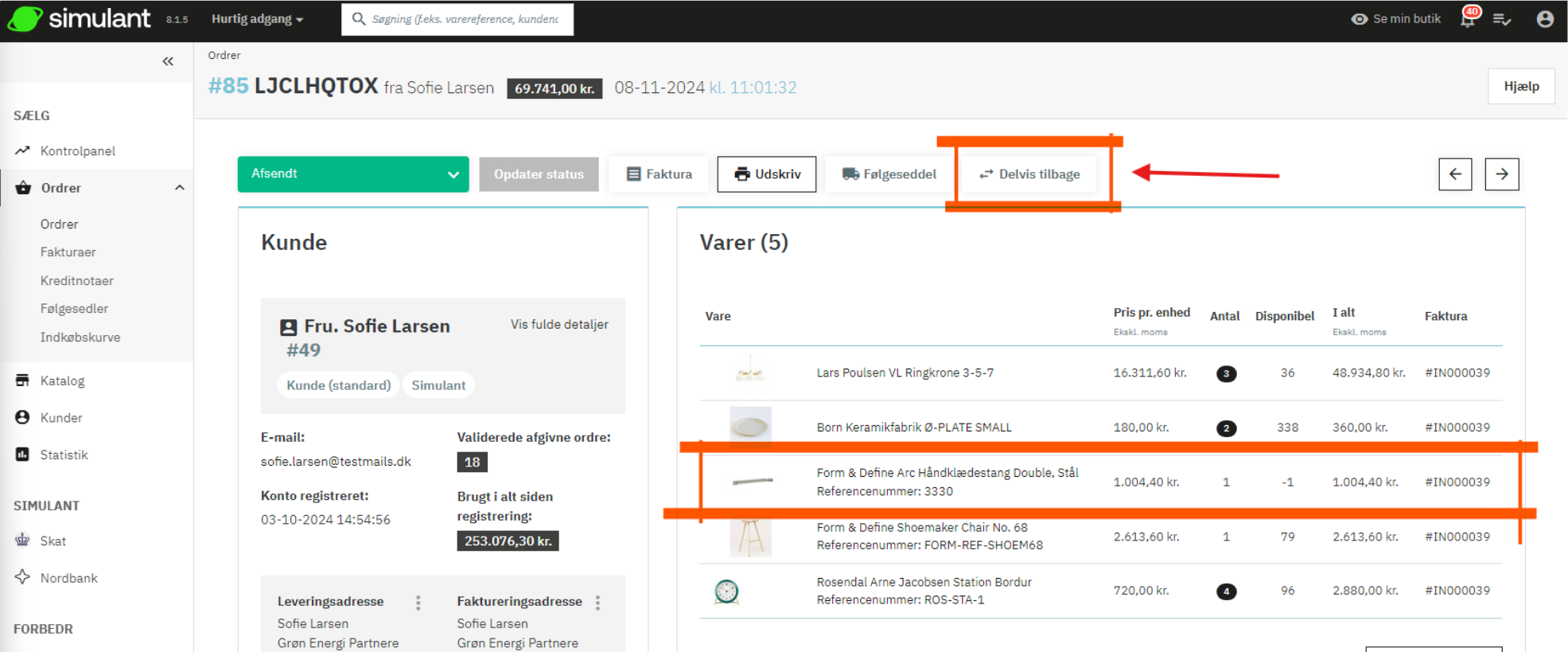1568x652 pixels.
Task: Click the Udskriv print button
Action: (x=766, y=174)
